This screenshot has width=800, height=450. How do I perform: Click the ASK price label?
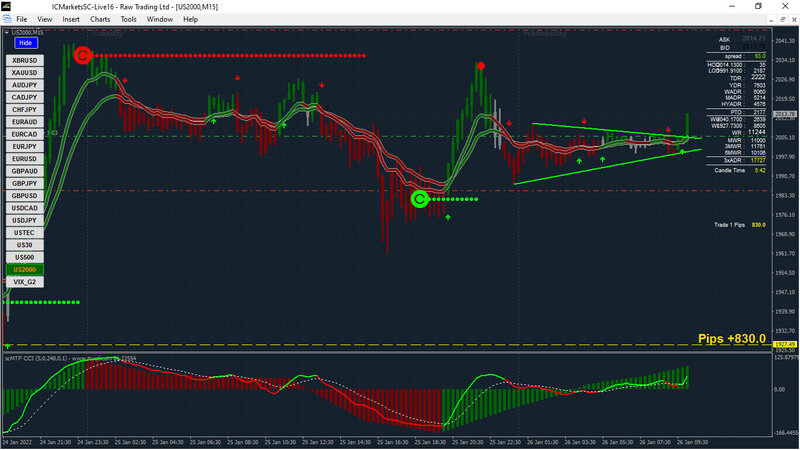click(724, 39)
